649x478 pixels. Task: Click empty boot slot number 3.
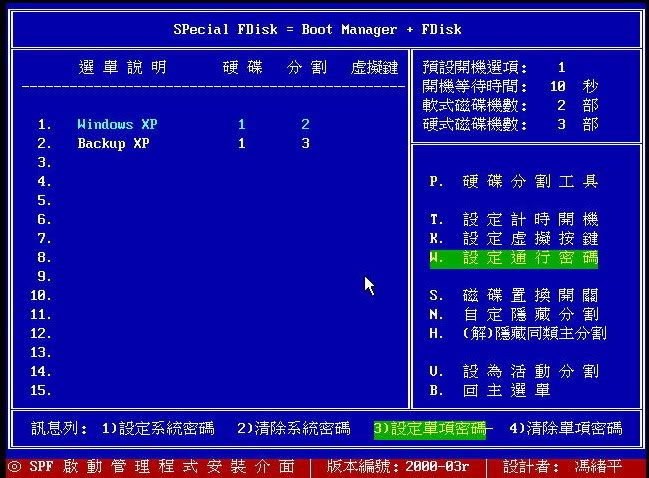point(44,162)
